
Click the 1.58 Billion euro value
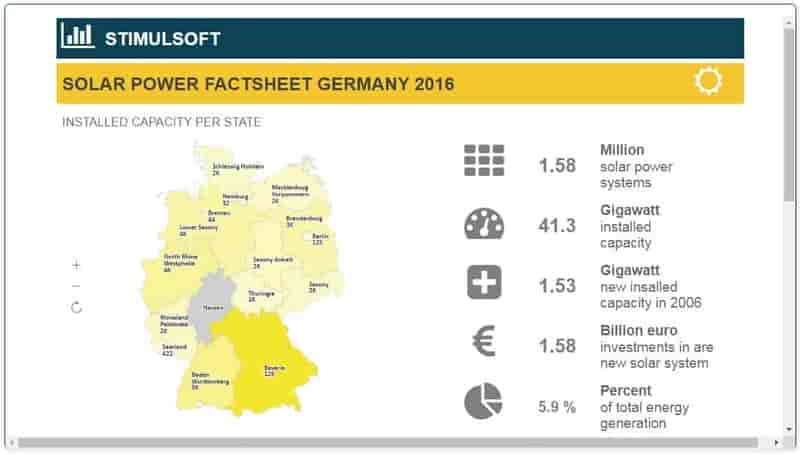pos(557,346)
